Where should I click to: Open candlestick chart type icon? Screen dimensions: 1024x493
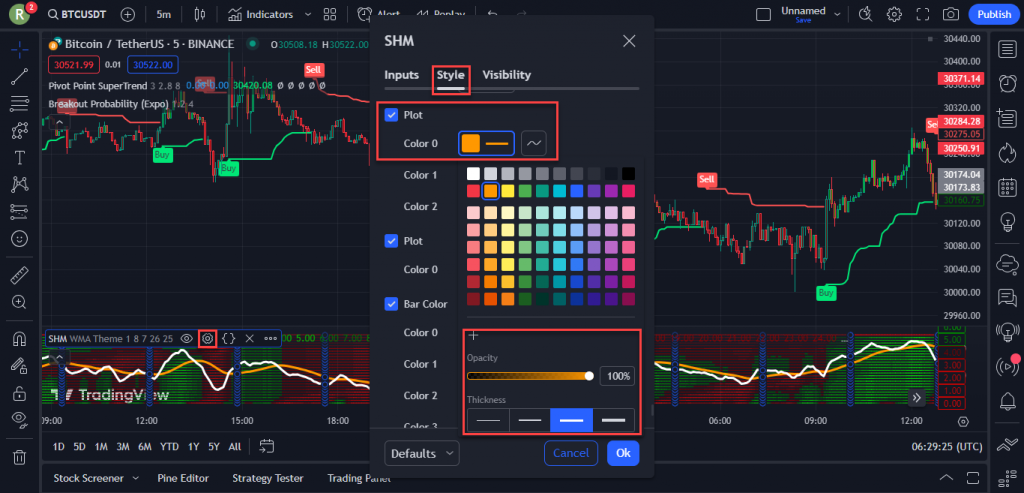tap(200, 14)
